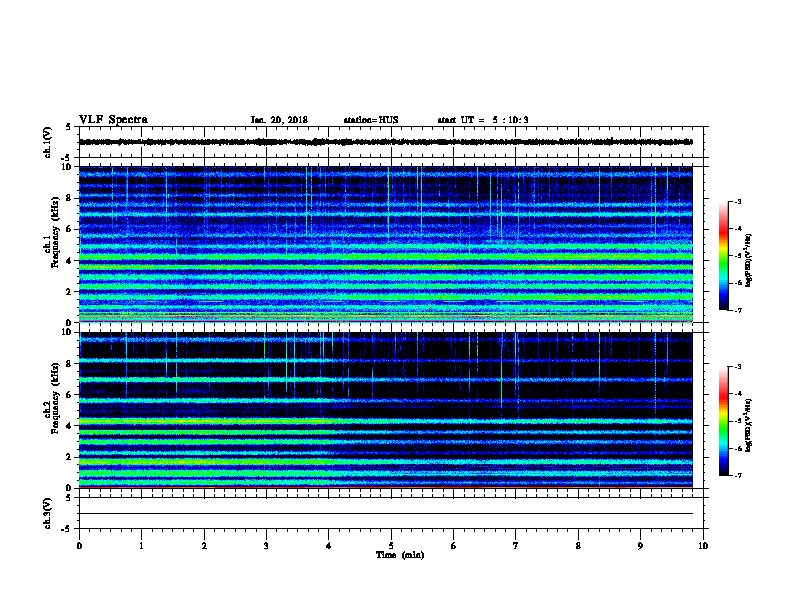Click time axis tick label "9"
This screenshot has width=792, height=612.
pyautogui.click(x=640, y=546)
